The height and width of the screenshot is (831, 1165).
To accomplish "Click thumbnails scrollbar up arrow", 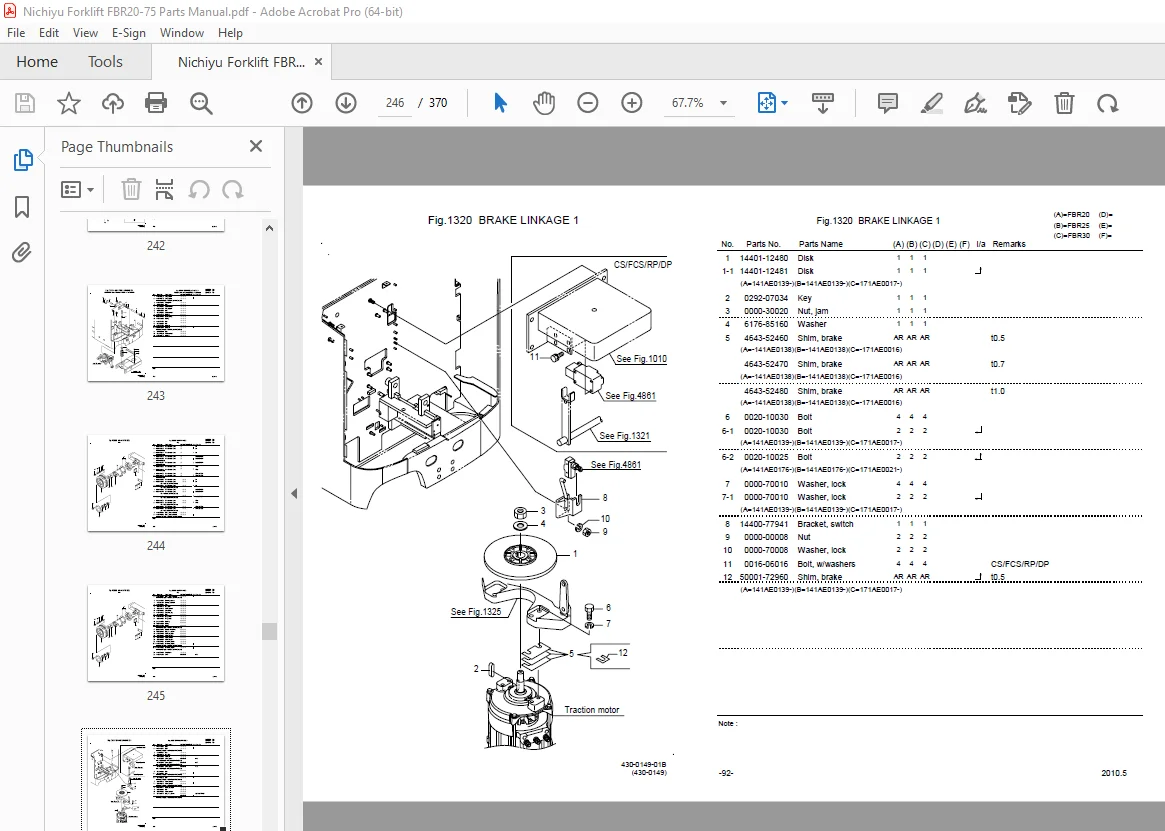I will coord(270,228).
